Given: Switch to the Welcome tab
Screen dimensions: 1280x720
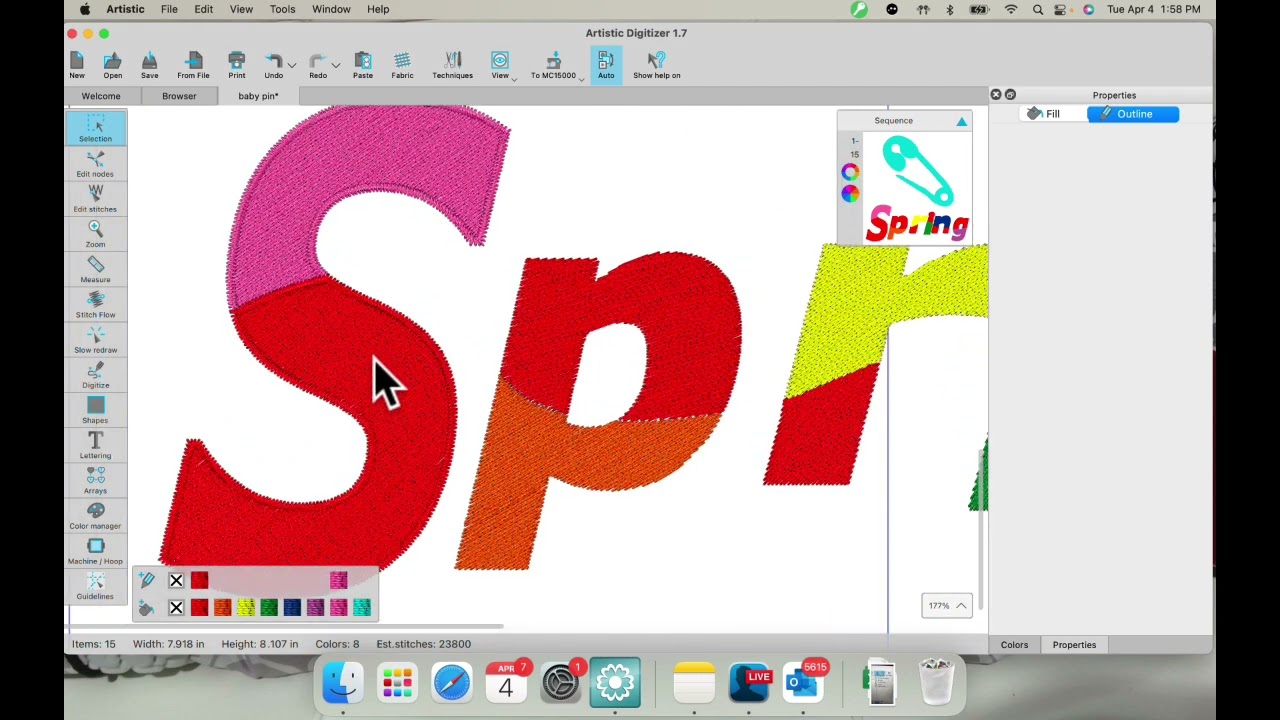Looking at the screenshot, I should tap(101, 96).
